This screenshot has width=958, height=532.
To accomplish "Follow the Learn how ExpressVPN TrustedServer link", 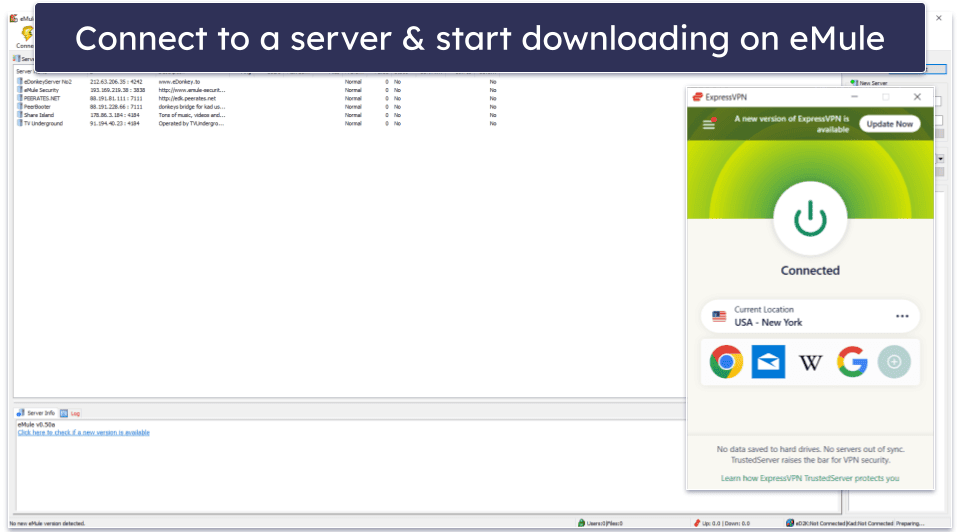I will 809,478.
